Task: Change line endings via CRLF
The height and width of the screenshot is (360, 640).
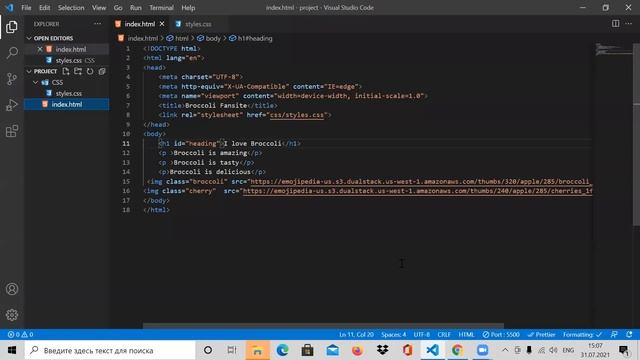Action: [444, 335]
